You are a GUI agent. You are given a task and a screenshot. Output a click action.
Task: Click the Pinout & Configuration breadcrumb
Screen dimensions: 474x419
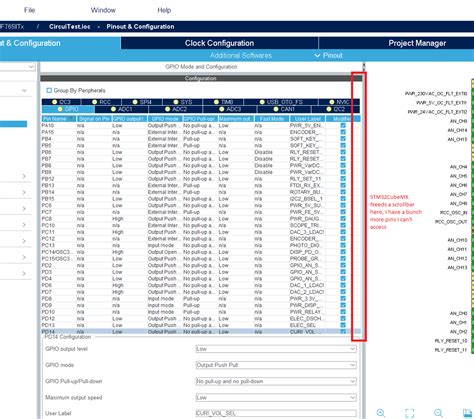[140, 27]
